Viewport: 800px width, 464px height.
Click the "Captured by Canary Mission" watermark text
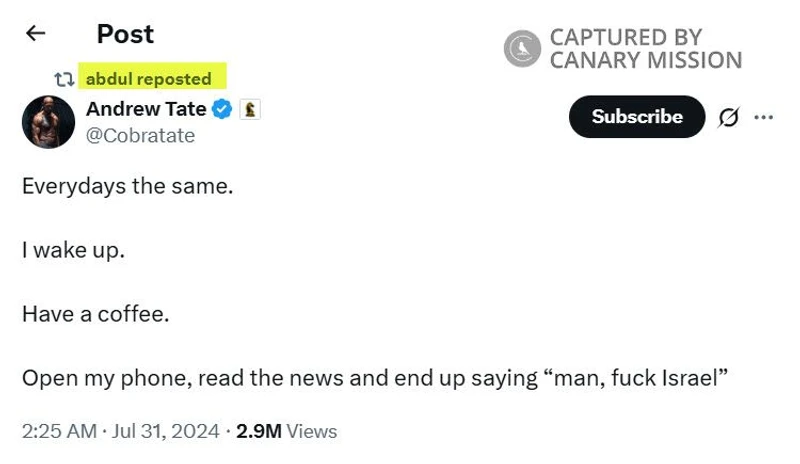[645, 48]
